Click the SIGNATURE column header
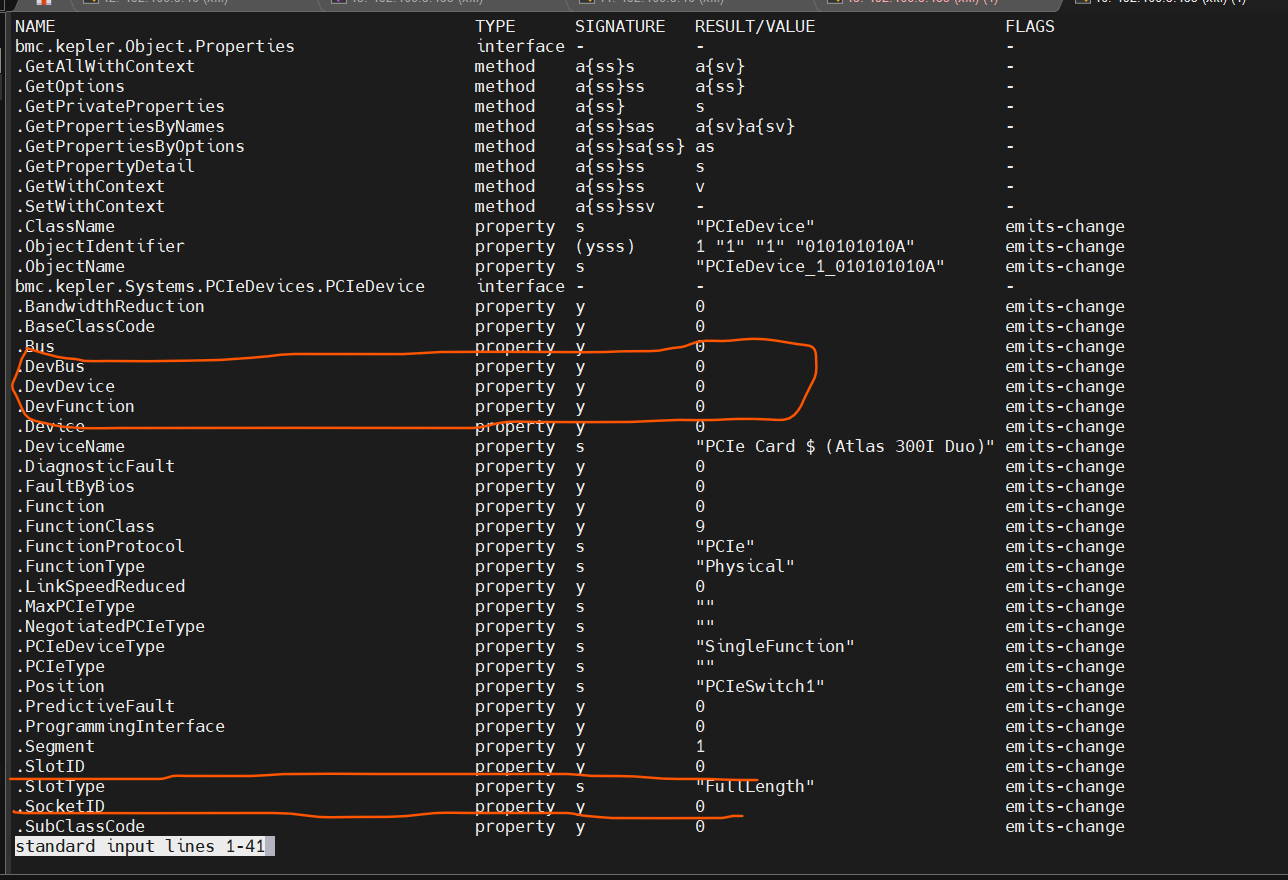Image resolution: width=1288 pixels, height=880 pixels. (x=619, y=27)
